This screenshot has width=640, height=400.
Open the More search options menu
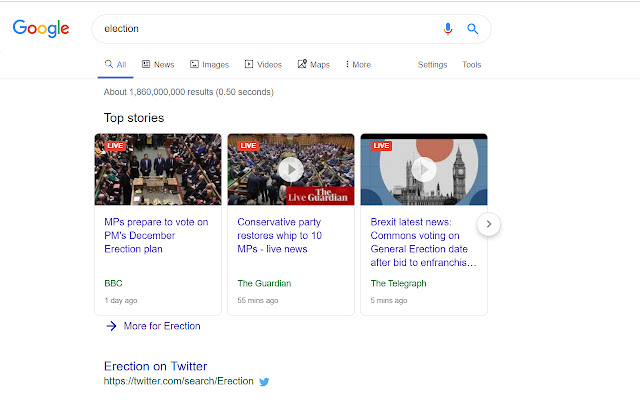point(358,65)
